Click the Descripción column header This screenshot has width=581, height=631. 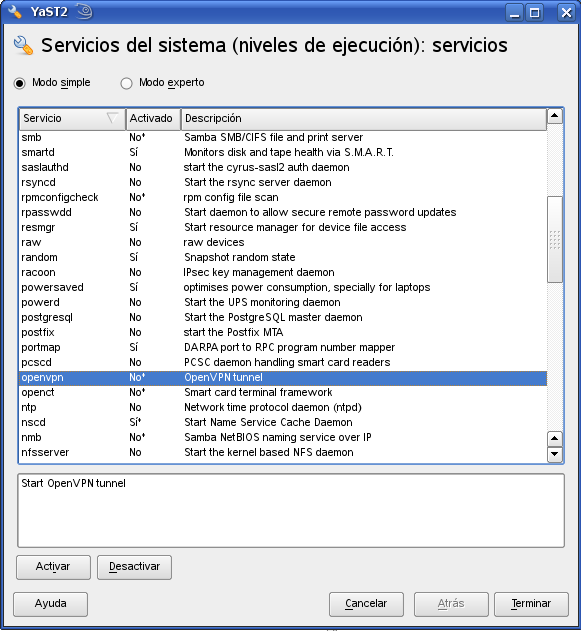click(364, 118)
